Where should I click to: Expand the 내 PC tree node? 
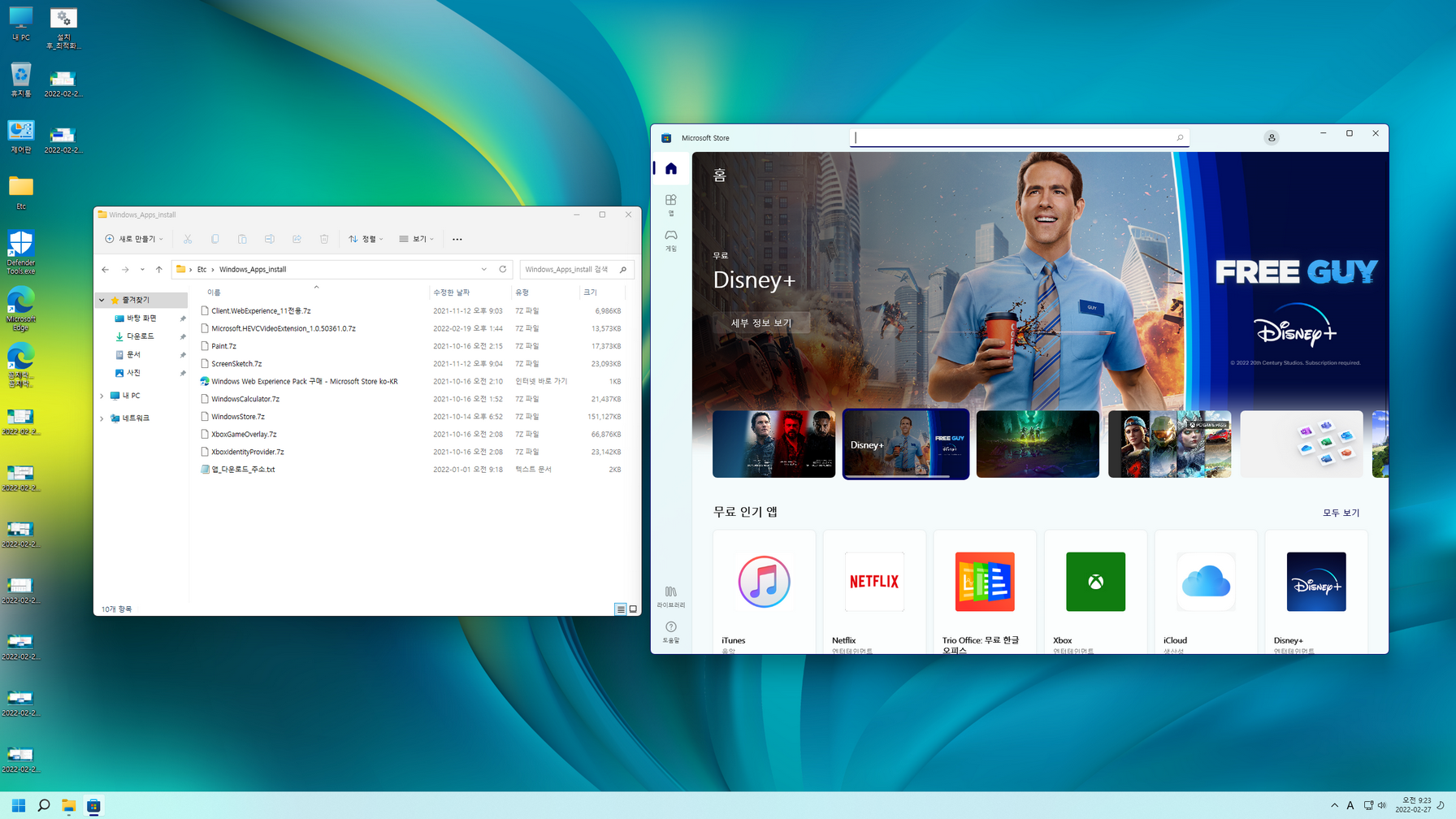pos(102,396)
